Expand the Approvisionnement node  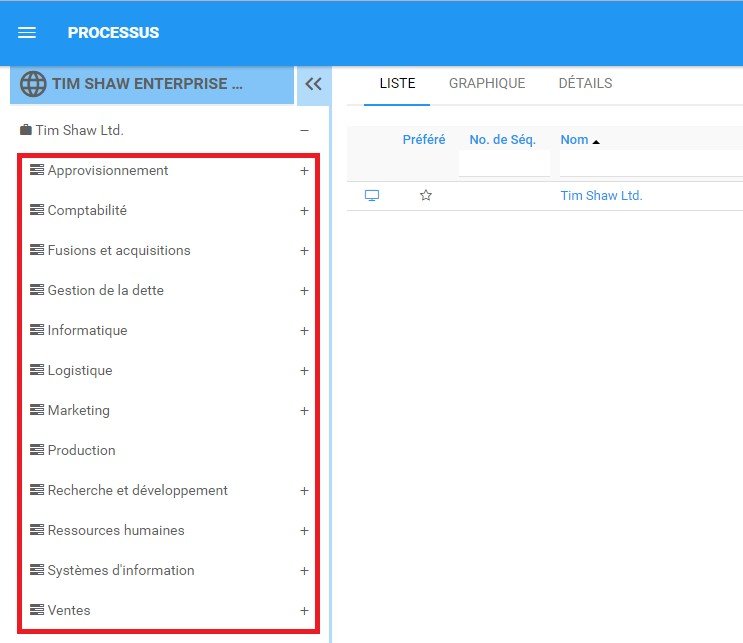pyautogui.click(x=304, y=171)
